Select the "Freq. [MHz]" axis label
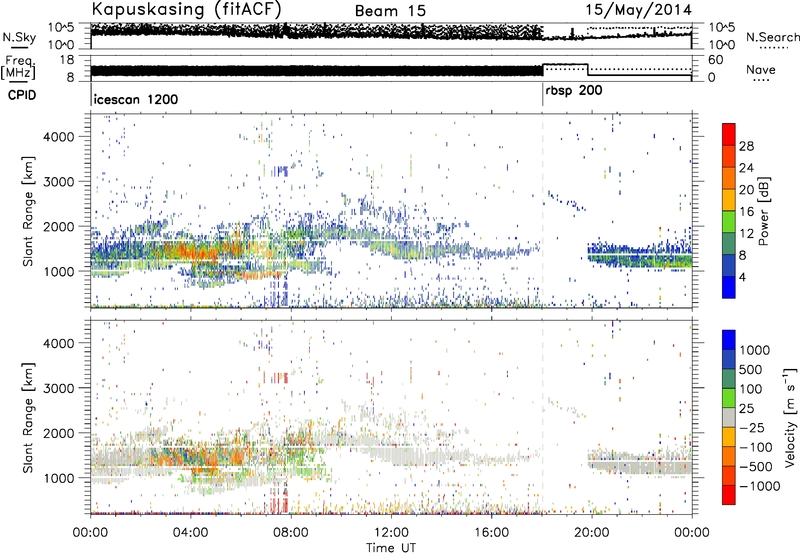The image size is (800, 554). click(18, 67)
